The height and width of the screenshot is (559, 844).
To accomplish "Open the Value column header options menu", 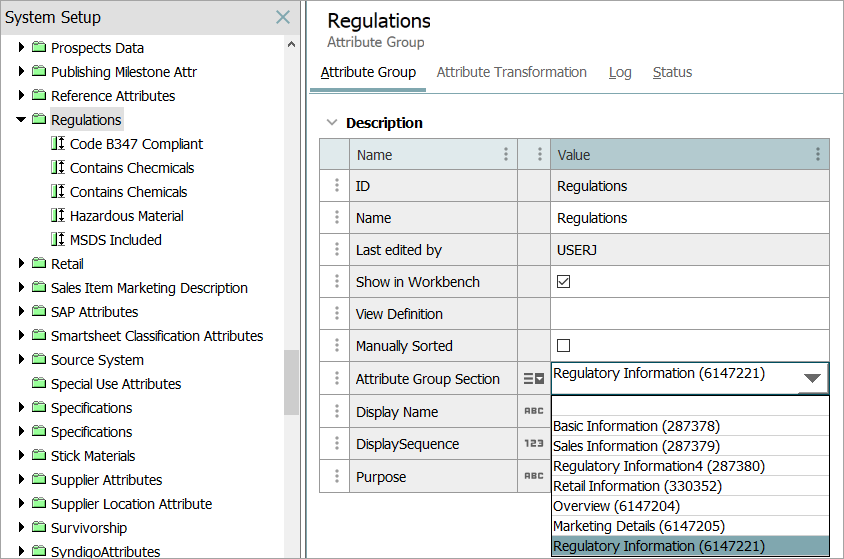I will [x=818, y=154].
